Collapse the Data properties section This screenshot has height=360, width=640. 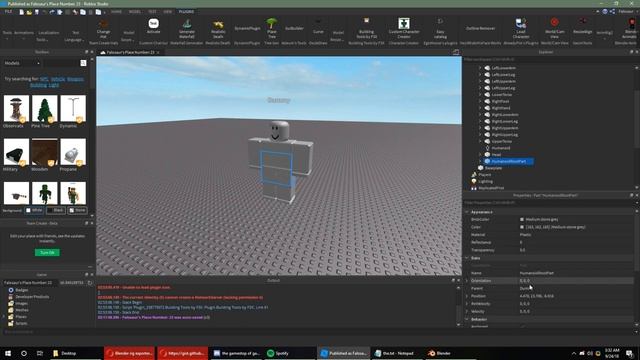pos(467,258)
